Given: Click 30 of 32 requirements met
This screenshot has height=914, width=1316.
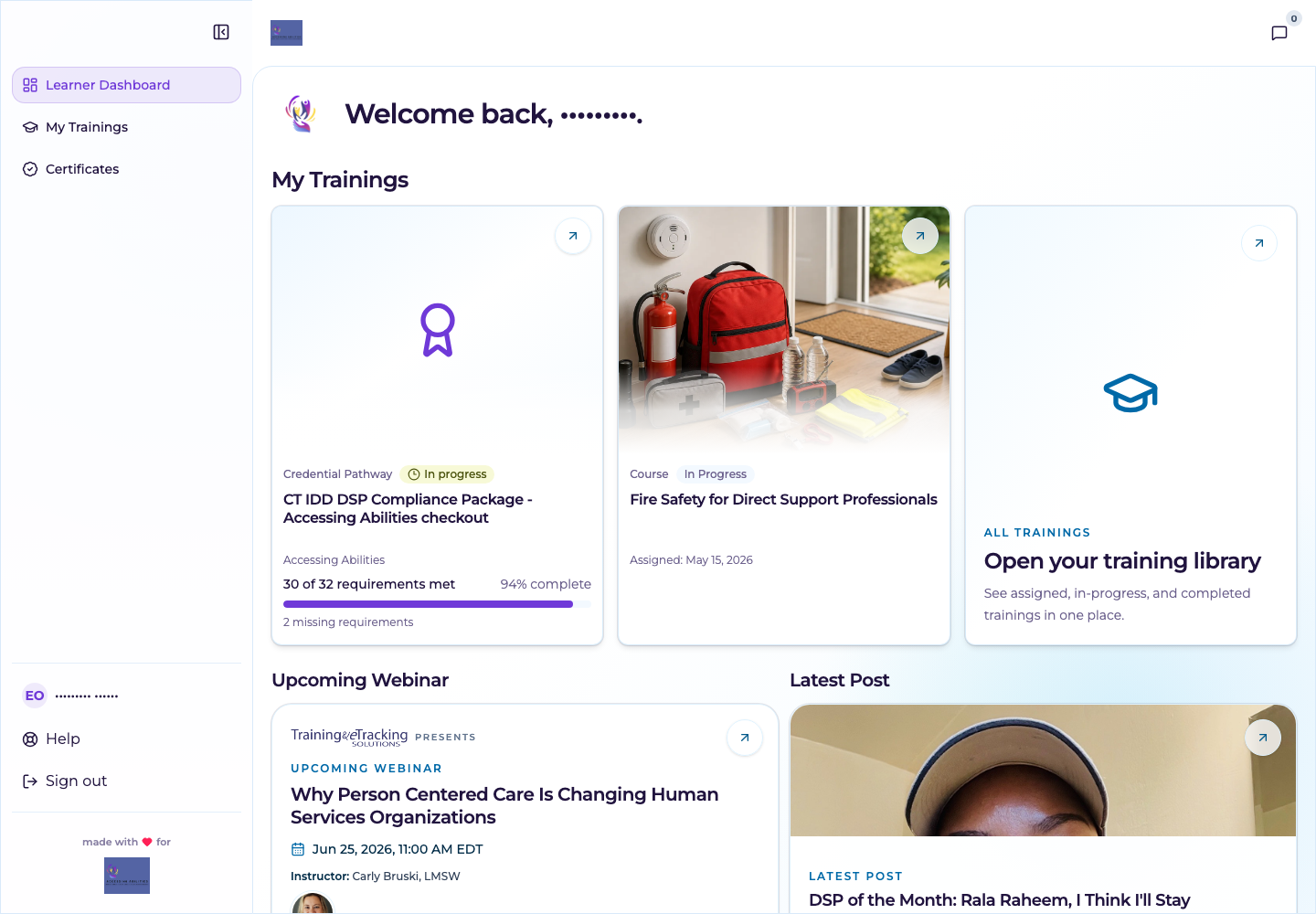Looking at the screenshot, I should coord(369,584).
